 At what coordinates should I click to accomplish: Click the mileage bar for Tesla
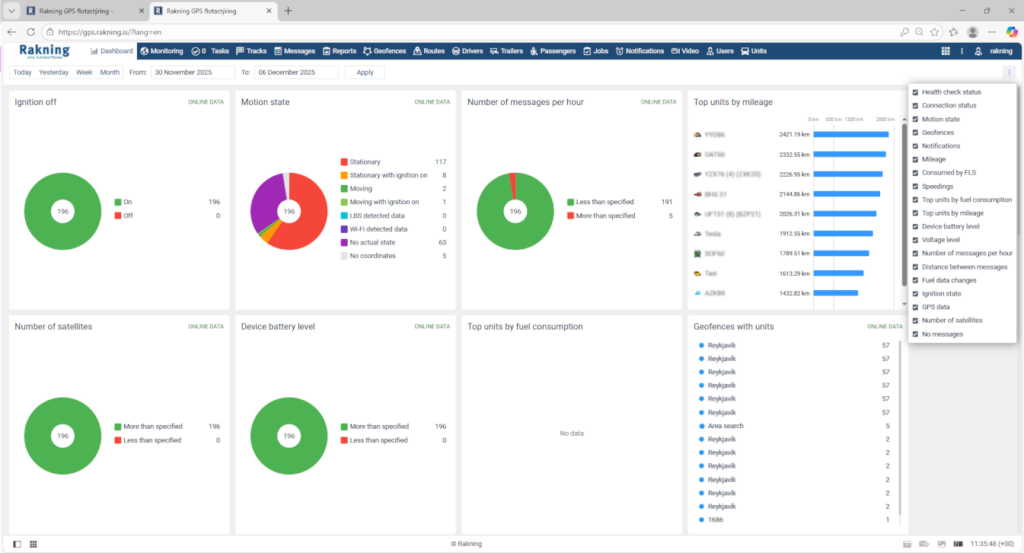[844, 233]
